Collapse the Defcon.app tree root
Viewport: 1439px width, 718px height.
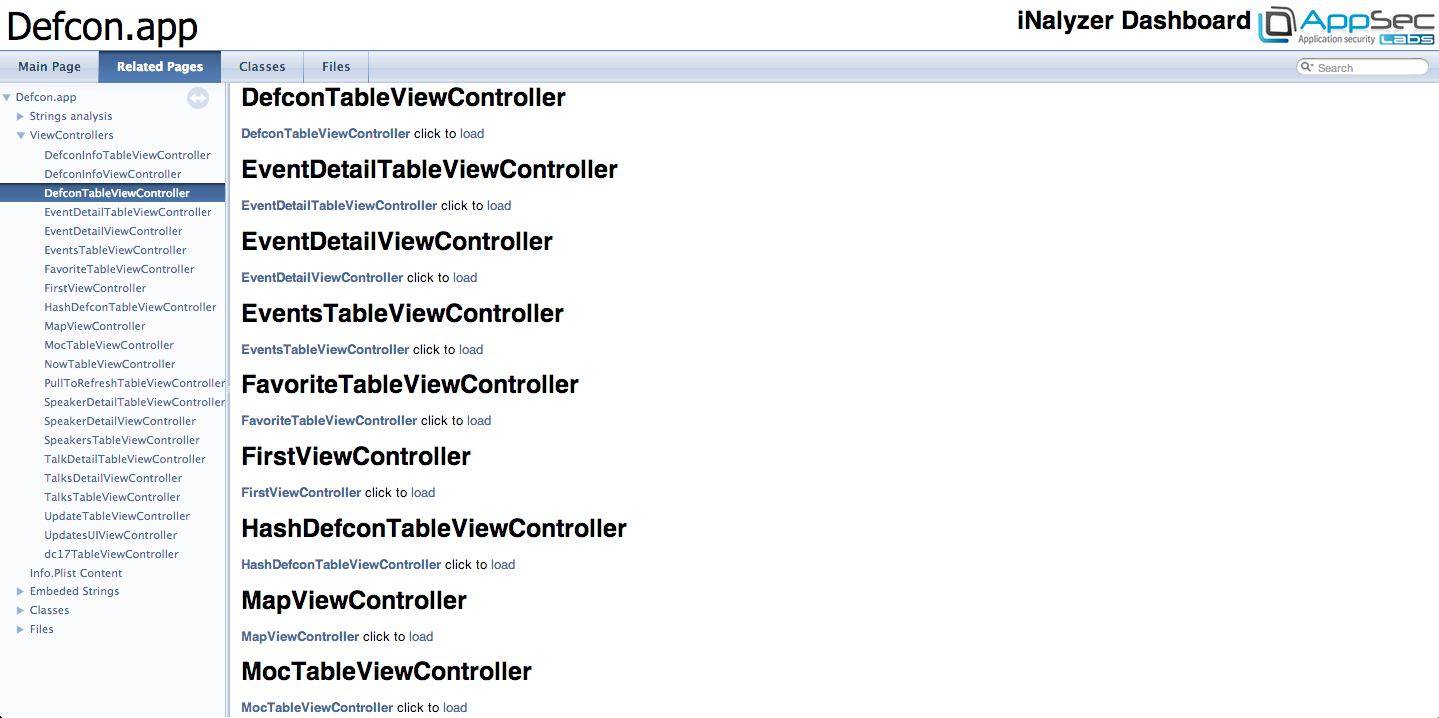point(7,98)
